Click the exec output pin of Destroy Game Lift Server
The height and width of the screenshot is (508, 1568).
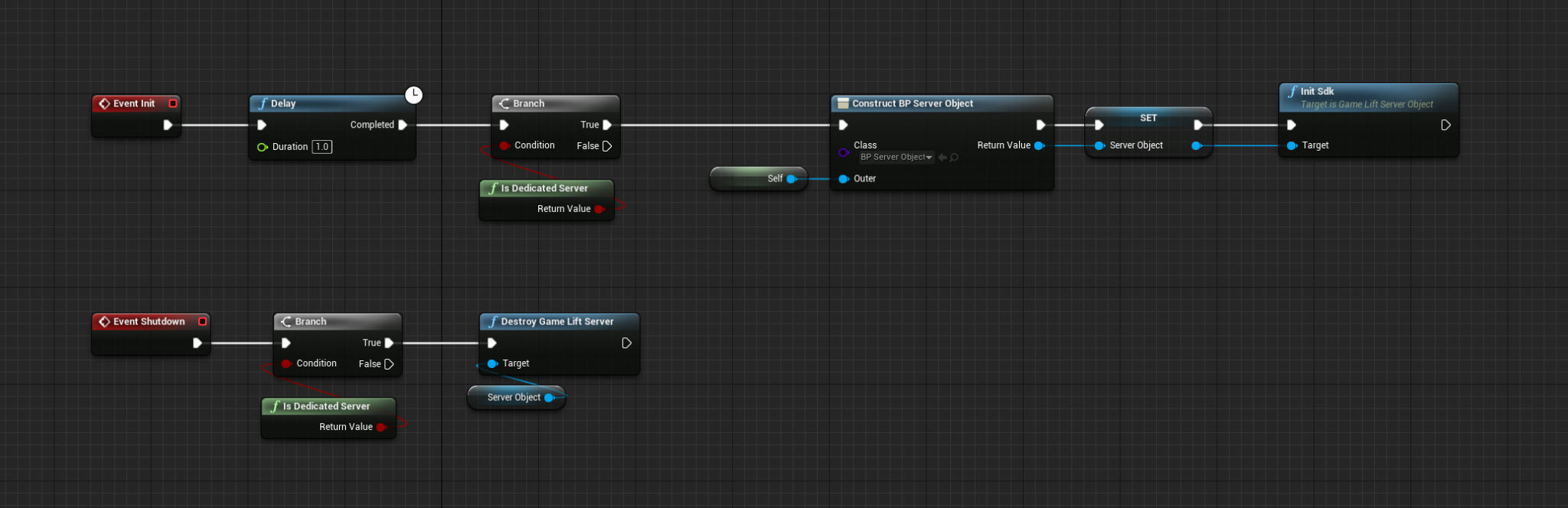626,343
